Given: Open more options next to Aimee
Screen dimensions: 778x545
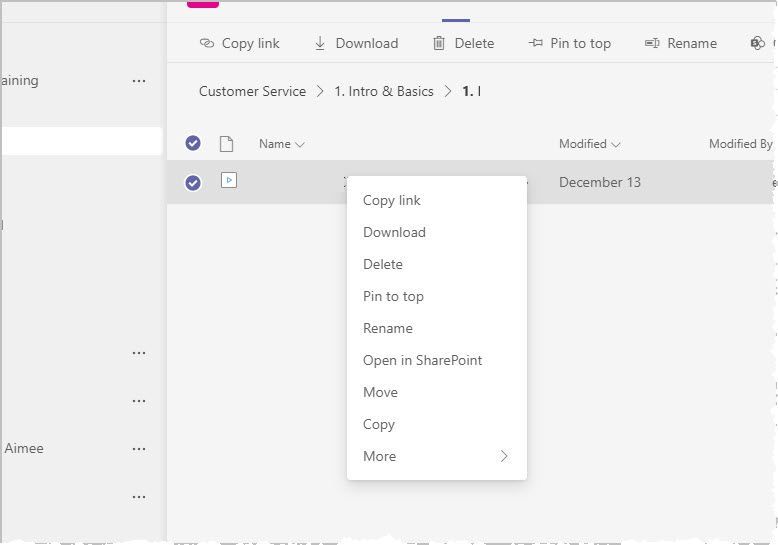Looking at the screenshot, I should [139, 449].
